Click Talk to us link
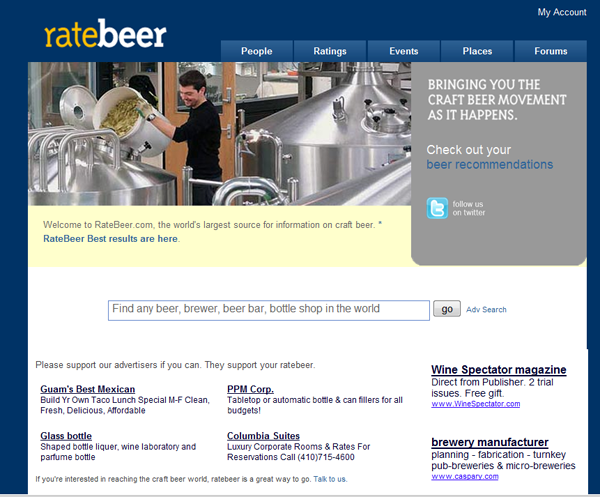Screen dimensions: 600x497 [330, 479]
